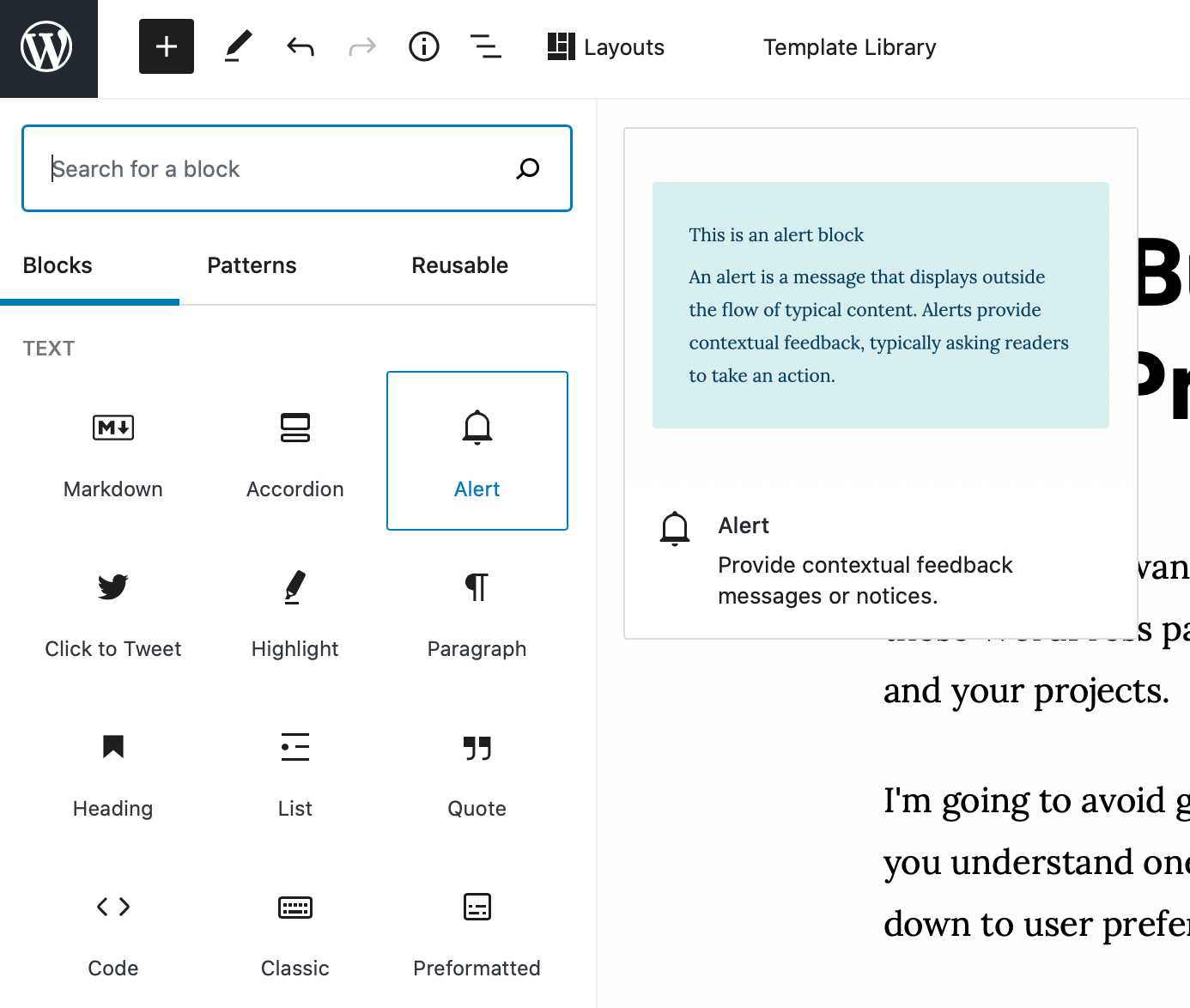Choose the Alert block with bell icon
This screenshot has width=1190, height=1008.
coord(477,451)
